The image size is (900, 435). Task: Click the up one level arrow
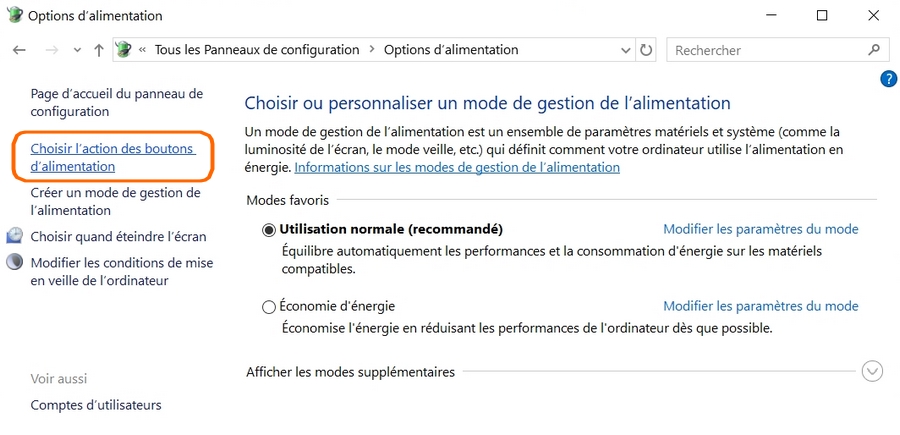tap(98, 50)
